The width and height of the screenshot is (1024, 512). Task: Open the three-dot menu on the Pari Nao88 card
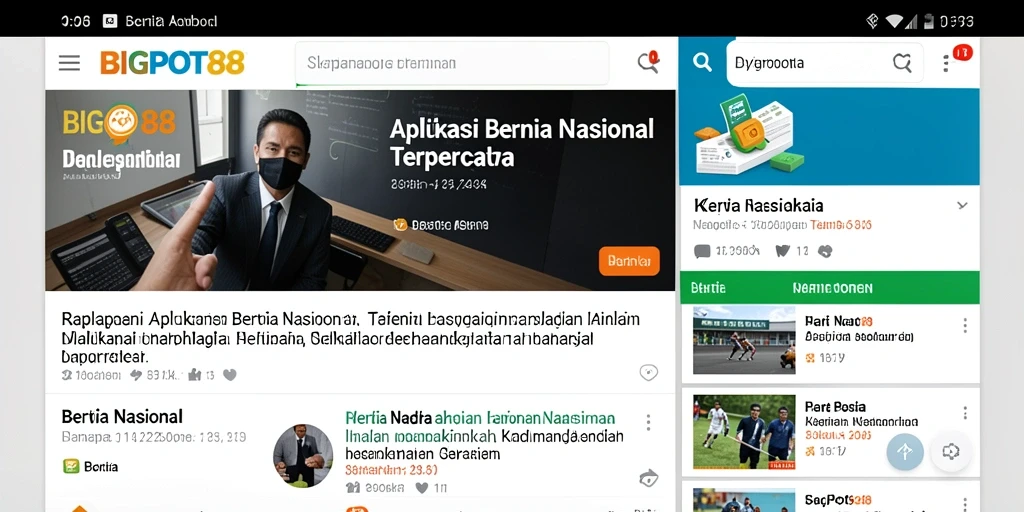[965, 325]
